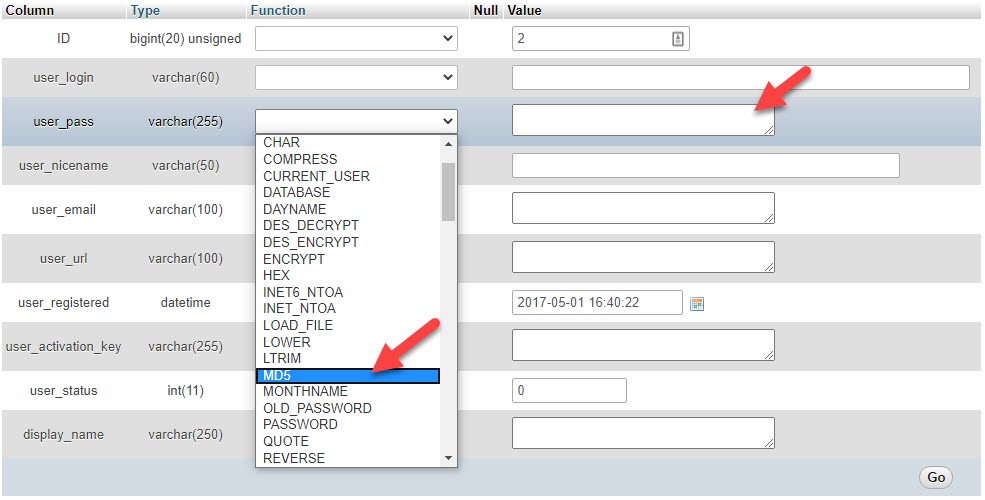
Task: Select CURRENT_USER function option
Action: click(x=317, y=177)
